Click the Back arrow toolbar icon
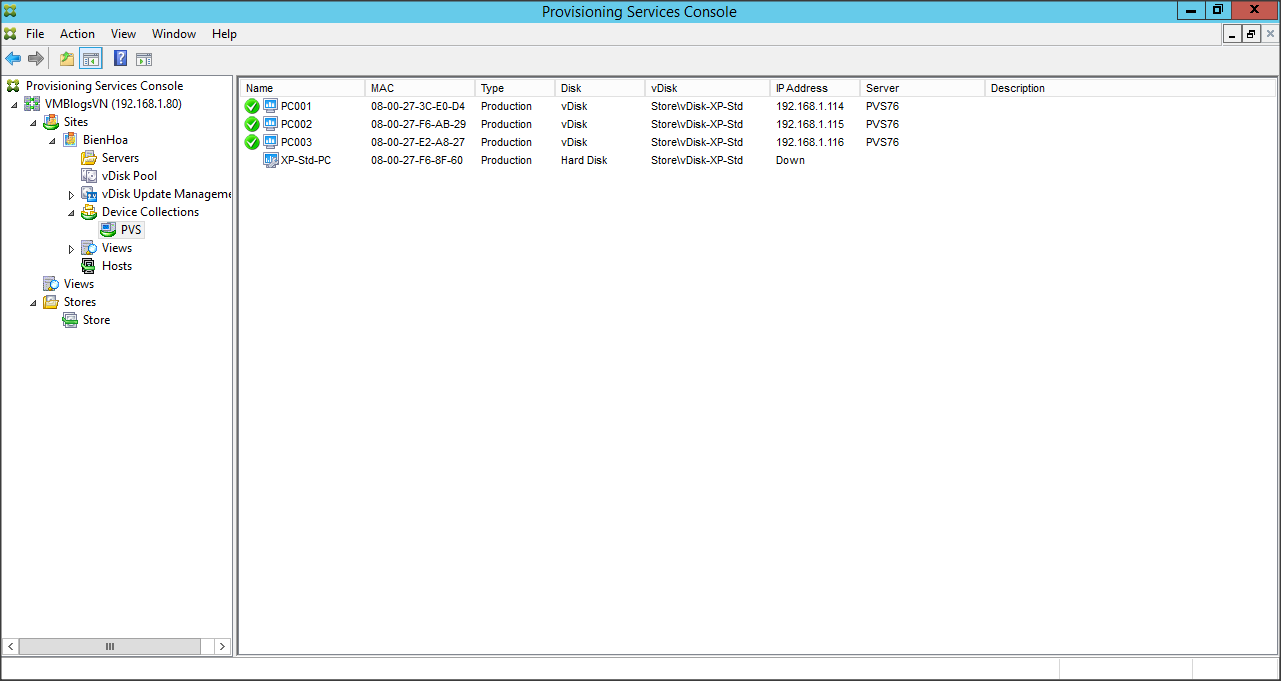 13,59
